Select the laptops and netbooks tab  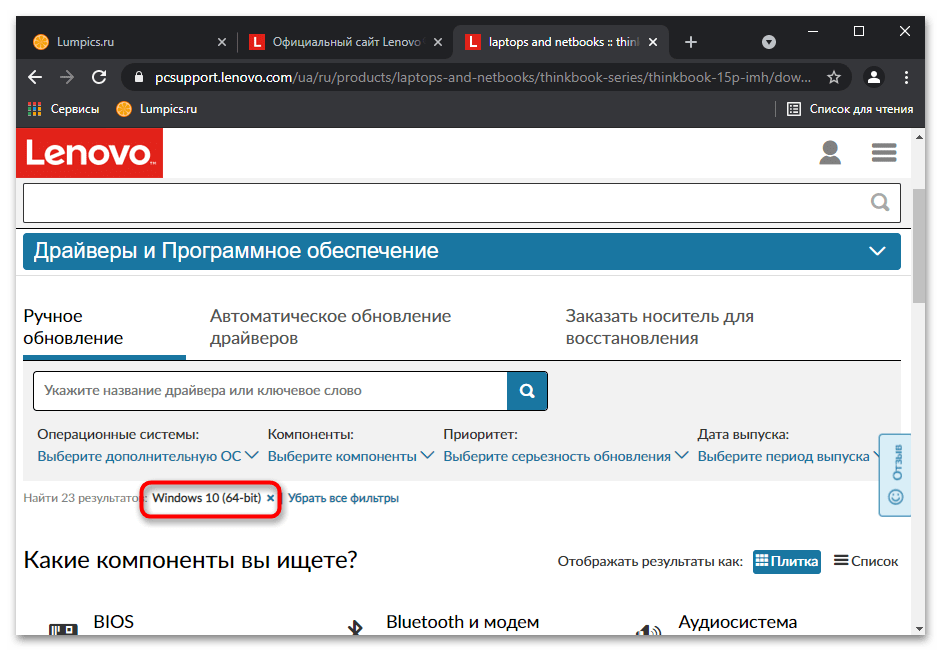click(x=559, y=42)
